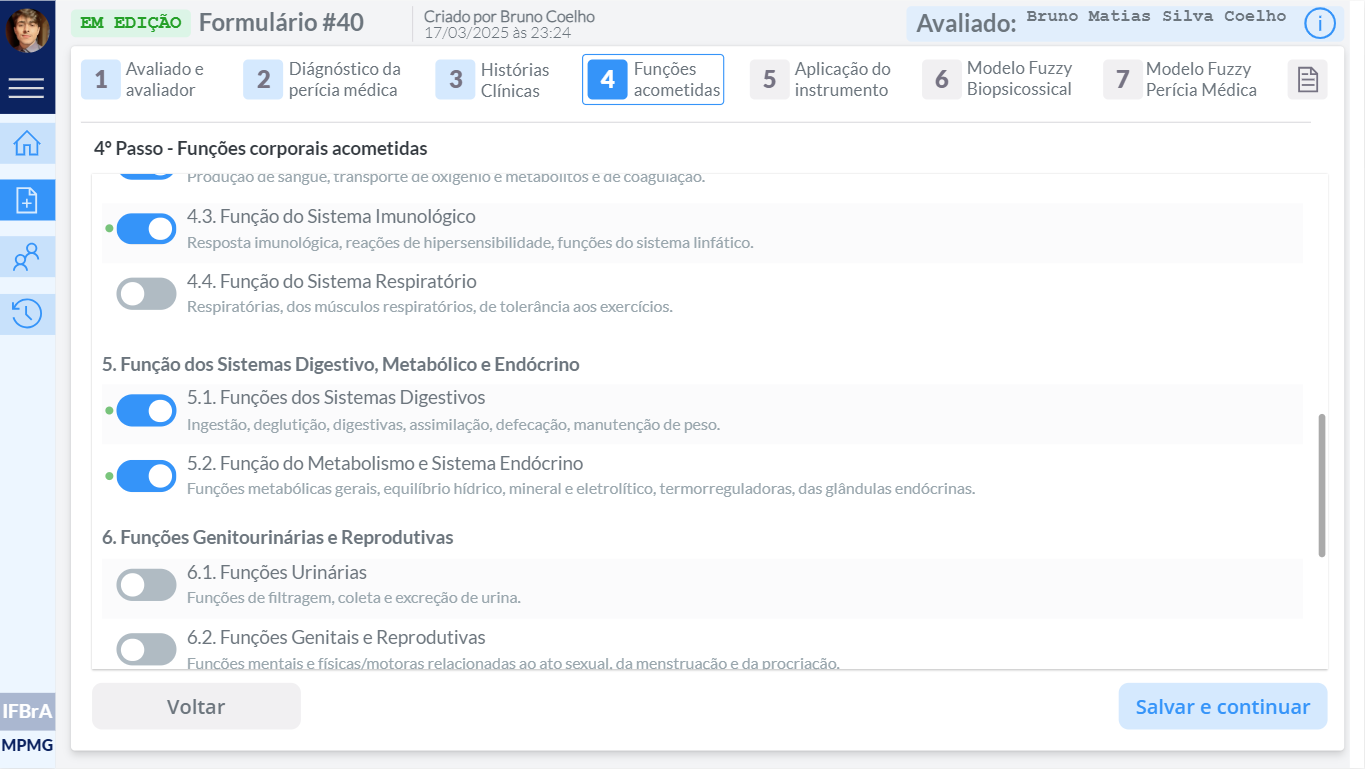Open the document summary icon after step 7
The image size is (1365, 769).
(x=1307, y=80)
